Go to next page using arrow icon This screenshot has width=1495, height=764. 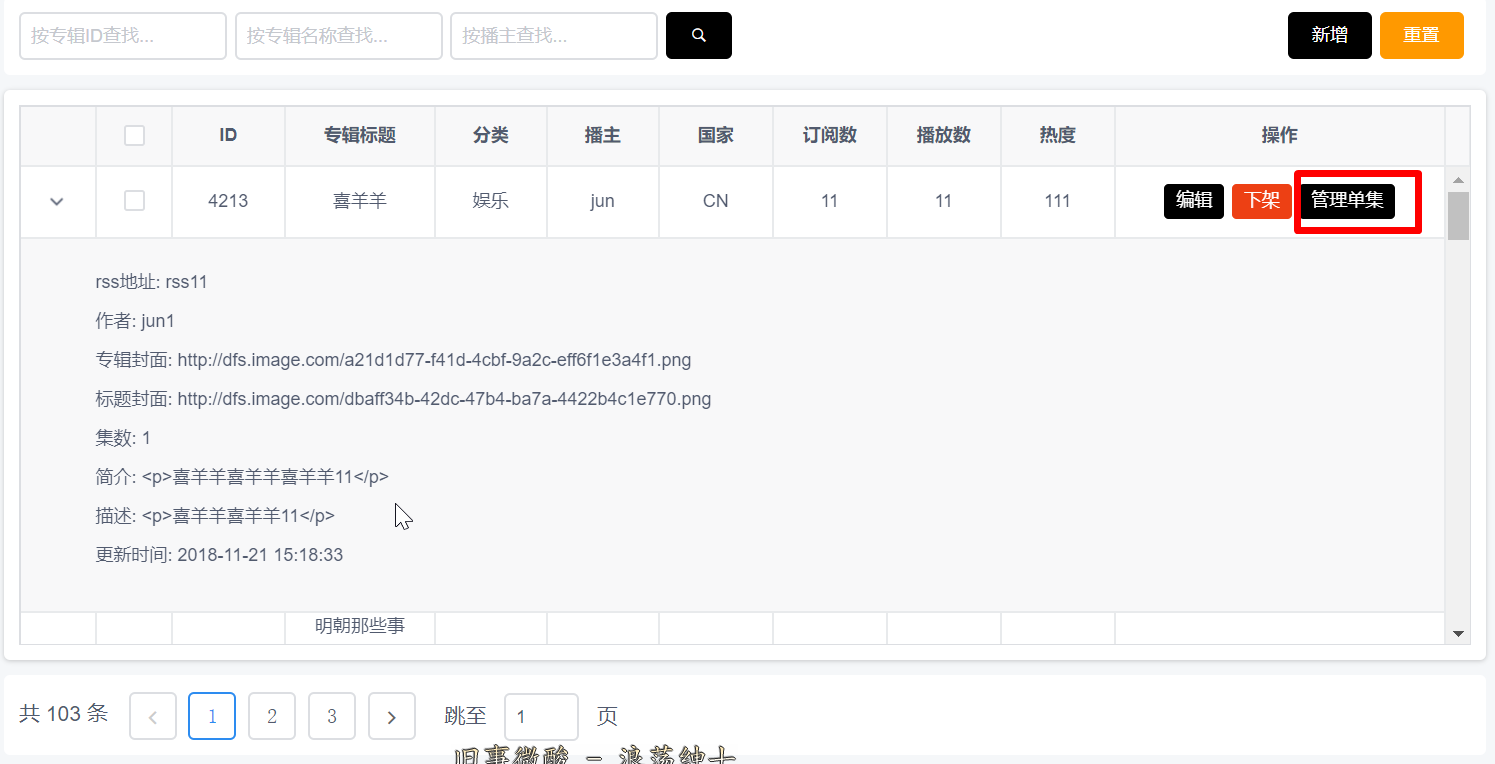[x=391, y=715]
